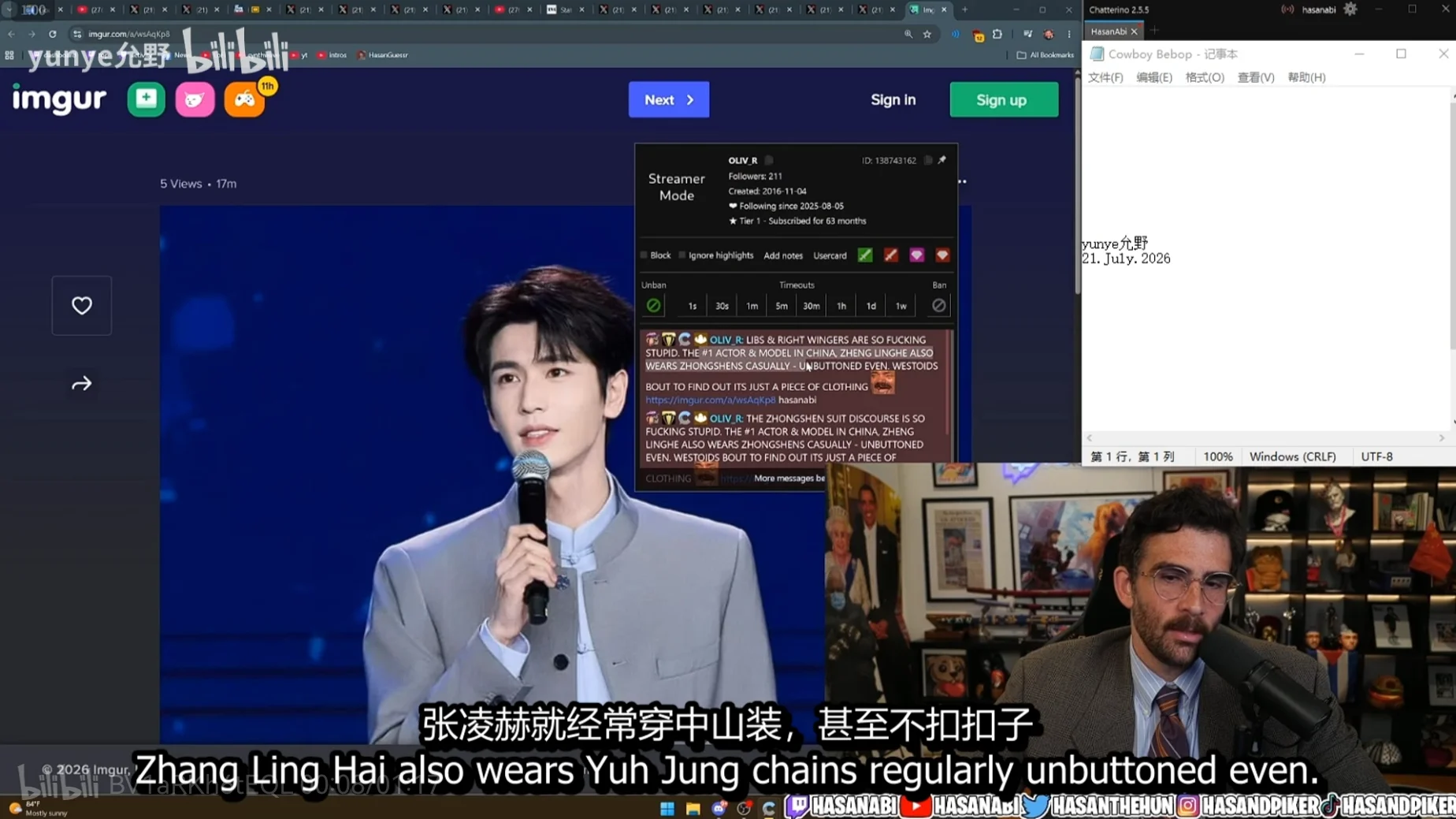Click Sign in on Imgur
The image size is (1456, 819).
(893, 100)
